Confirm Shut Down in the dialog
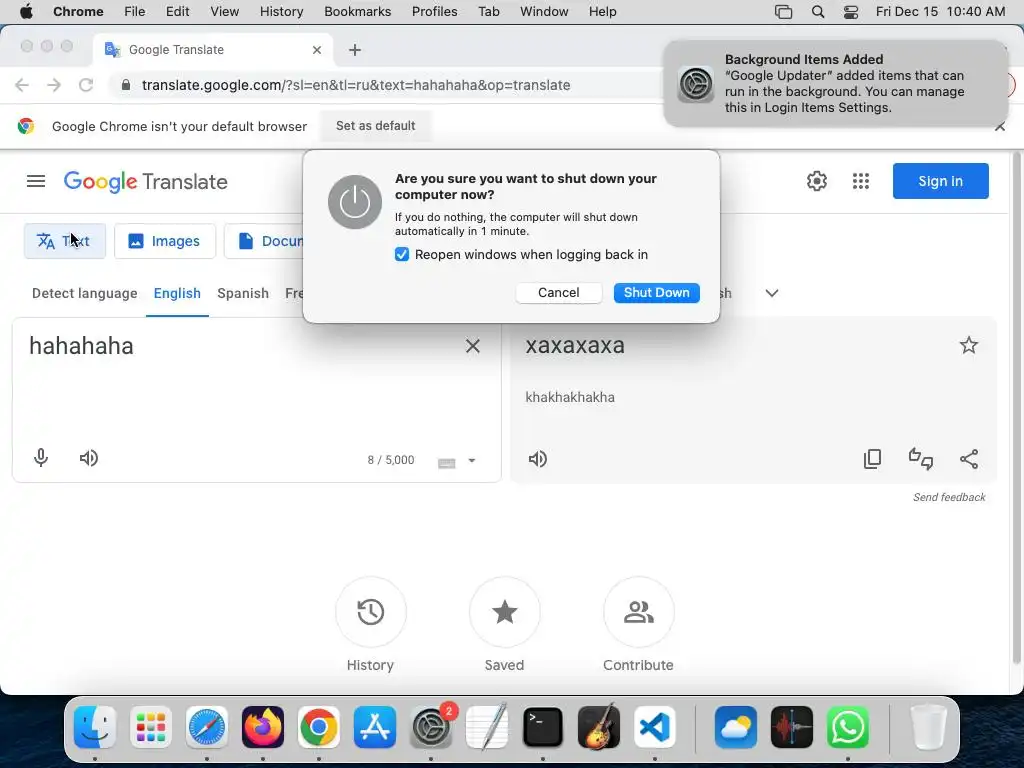The image size is (1024, 768). [x=656, y=293]
